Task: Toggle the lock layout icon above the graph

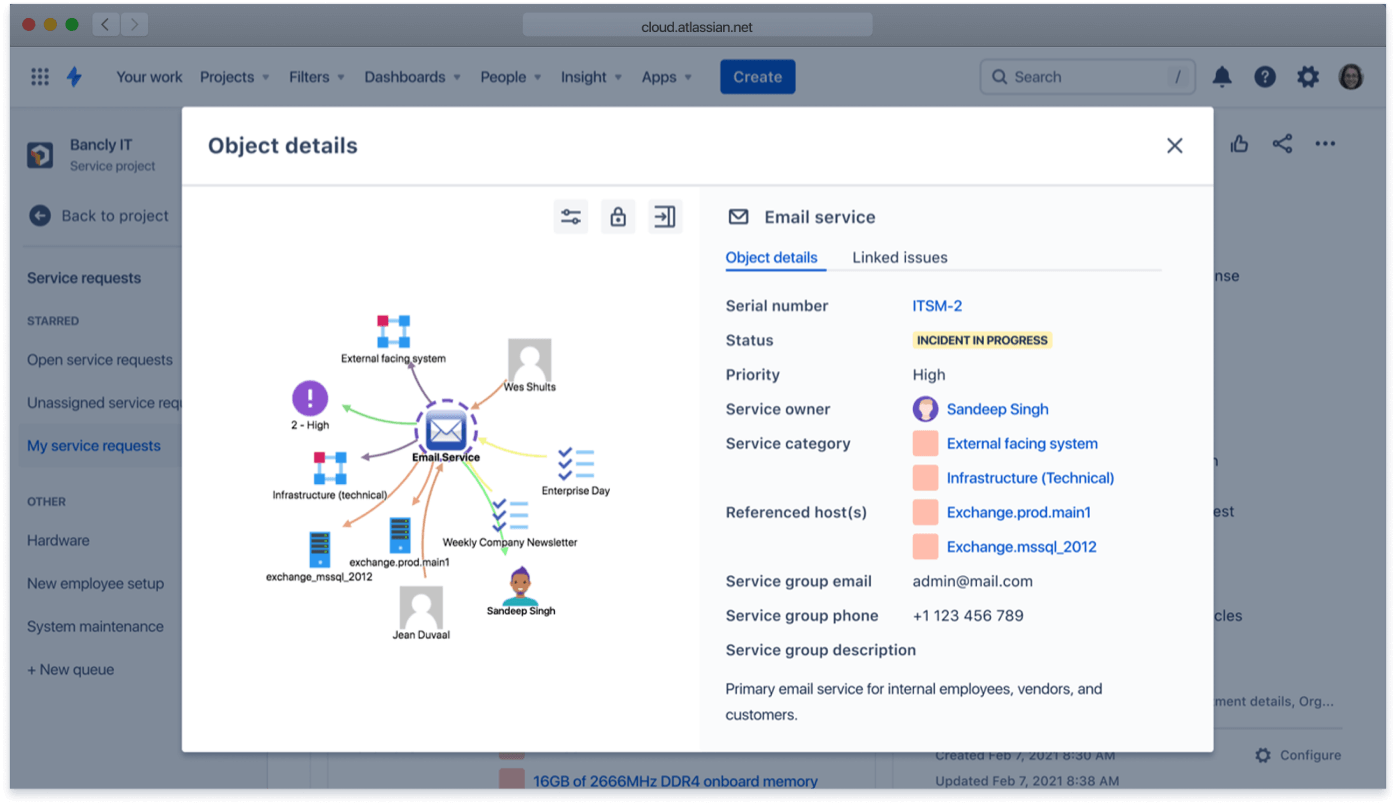Action: click(x=617, y=216)
